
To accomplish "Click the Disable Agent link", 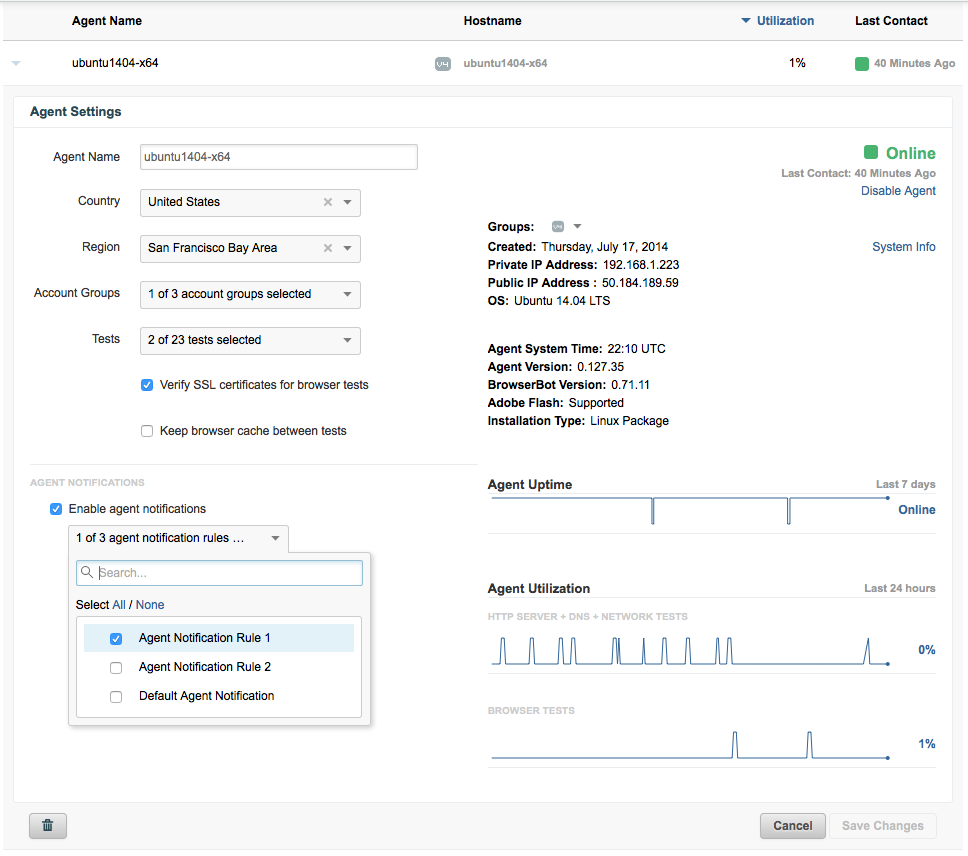I will pyautogui.click(x=898, y=191).
